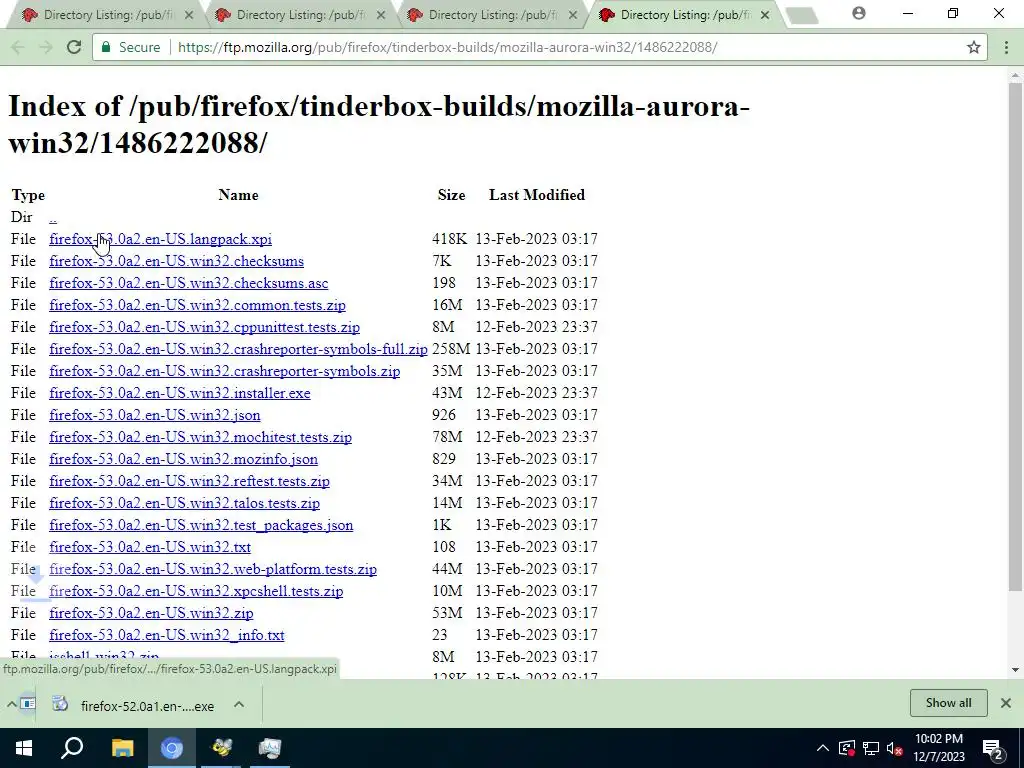Click the 'Last Modified' column header

(x=537, y=195)
